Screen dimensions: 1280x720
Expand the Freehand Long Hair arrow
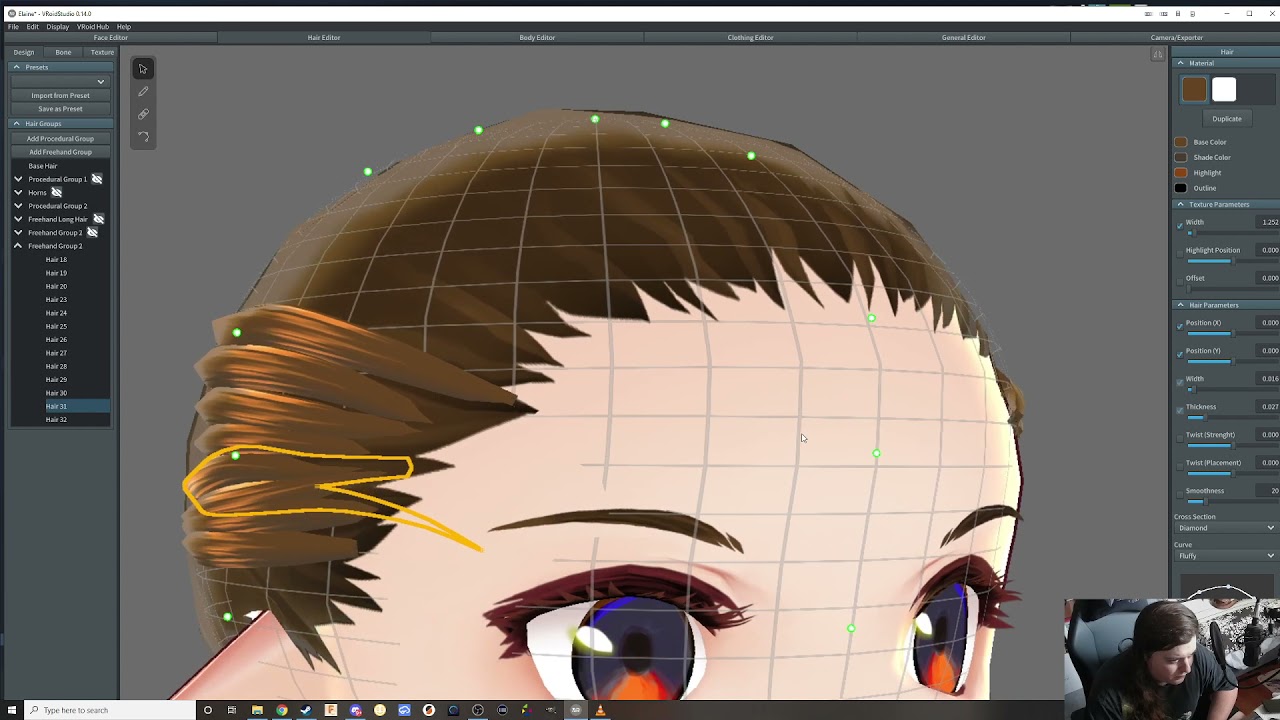pyautogui.click(x=18, y=219)
